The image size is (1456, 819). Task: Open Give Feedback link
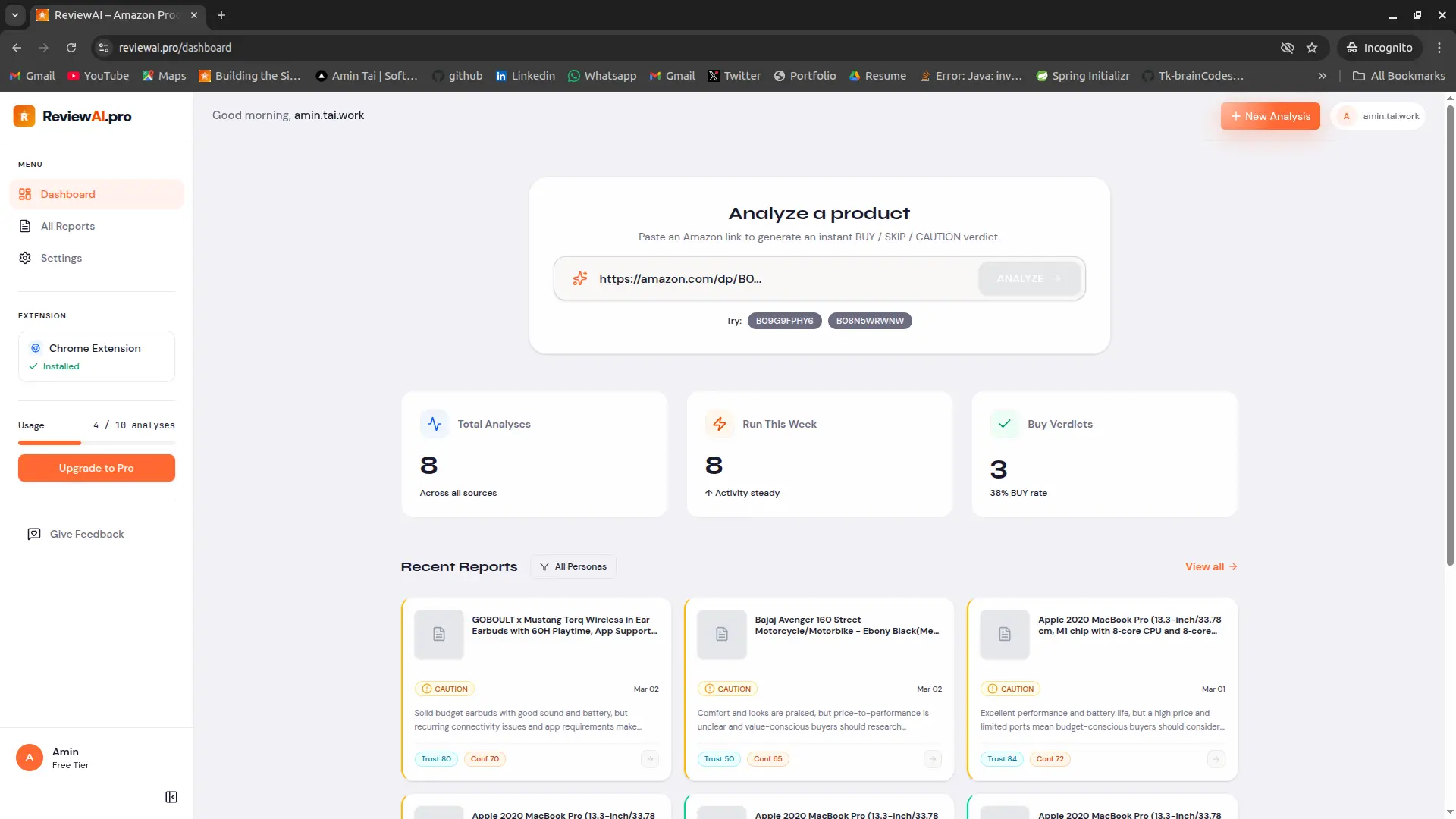point(76,534)
